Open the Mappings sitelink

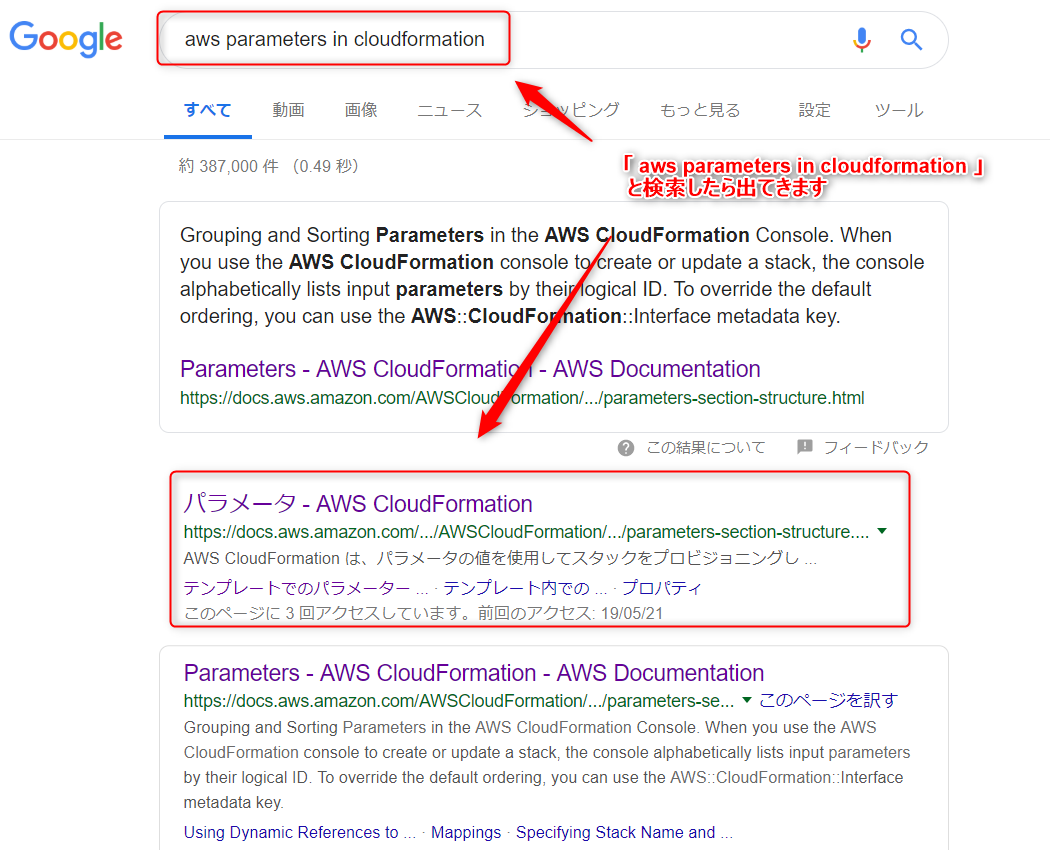pos(466,832)
